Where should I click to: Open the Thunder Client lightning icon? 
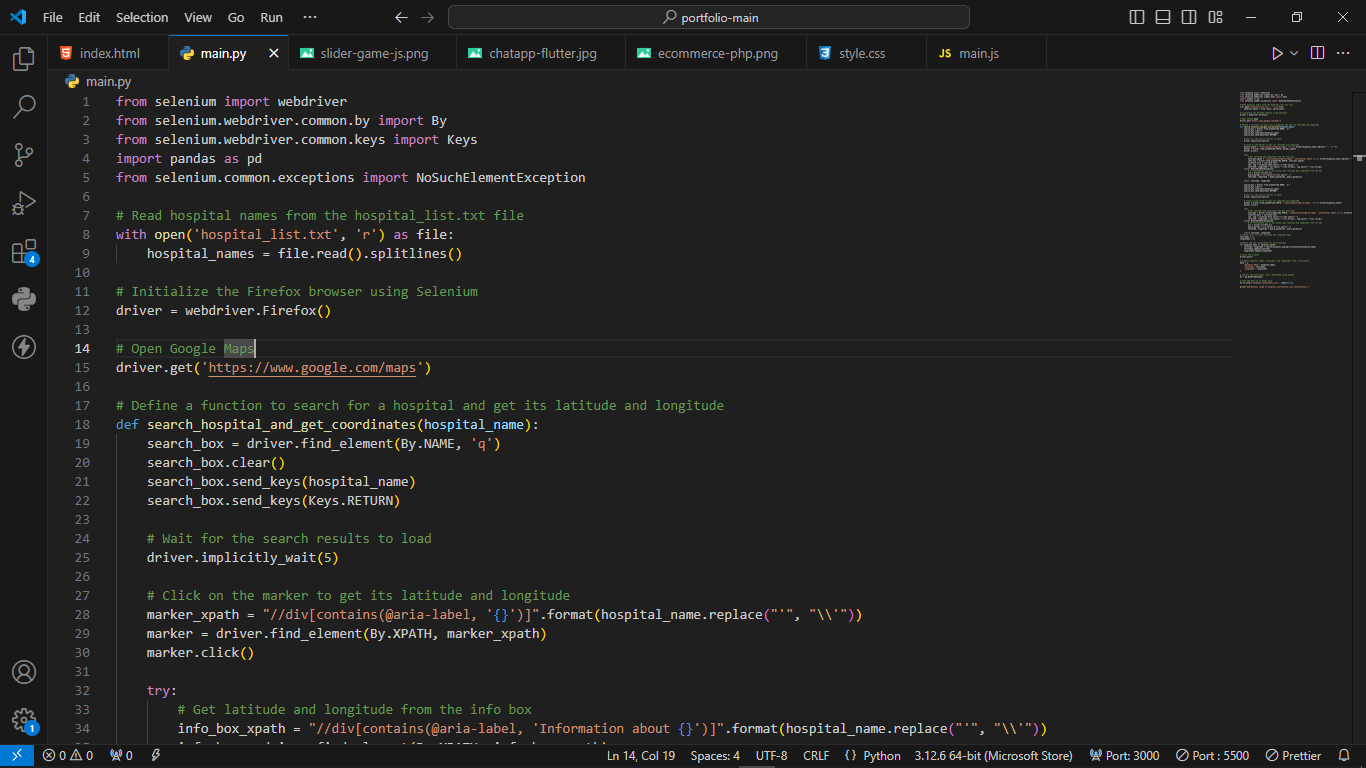(x=24, y=347)
